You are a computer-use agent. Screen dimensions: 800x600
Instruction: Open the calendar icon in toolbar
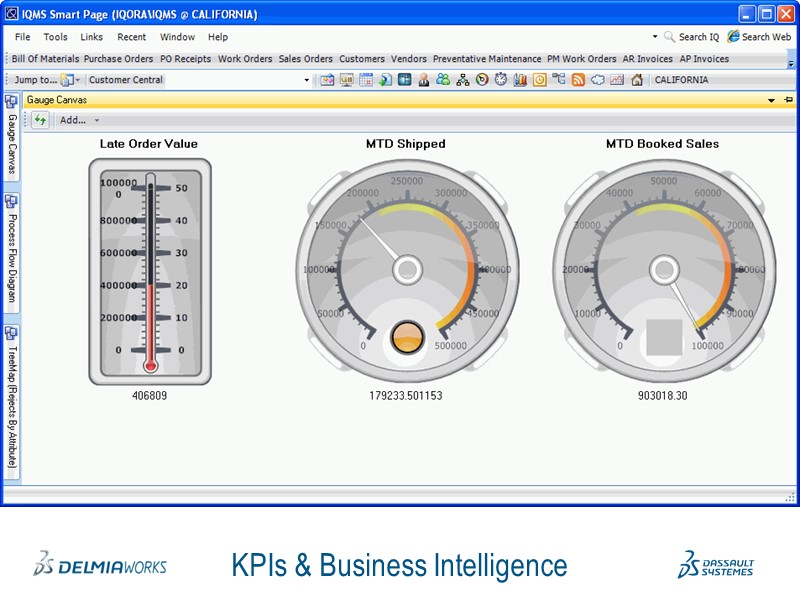point(366,80)
